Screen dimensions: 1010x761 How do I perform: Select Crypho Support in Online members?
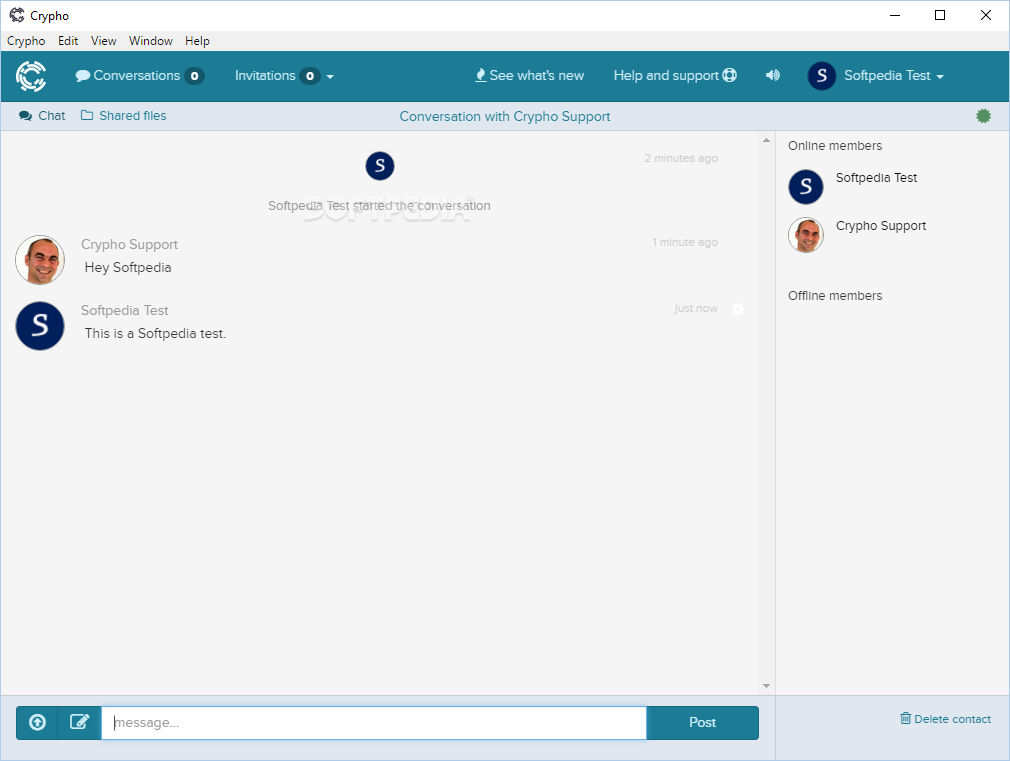pos(881,226)
